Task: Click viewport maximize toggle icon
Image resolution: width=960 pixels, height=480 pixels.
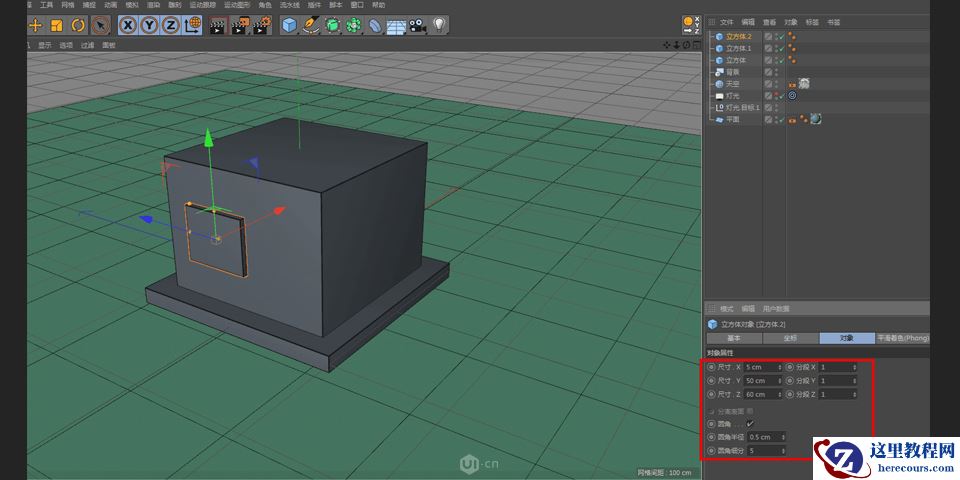Action: 696,45
